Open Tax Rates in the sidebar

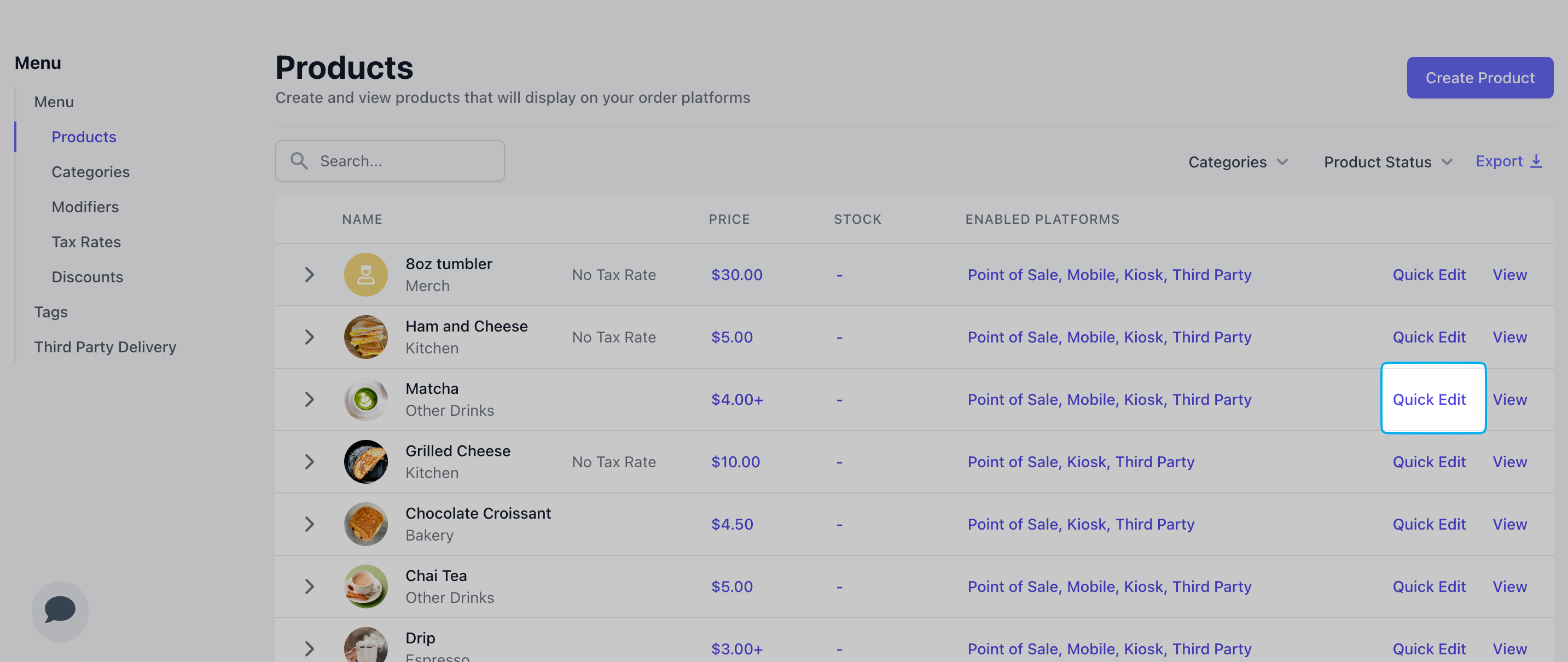click(86, 242)
